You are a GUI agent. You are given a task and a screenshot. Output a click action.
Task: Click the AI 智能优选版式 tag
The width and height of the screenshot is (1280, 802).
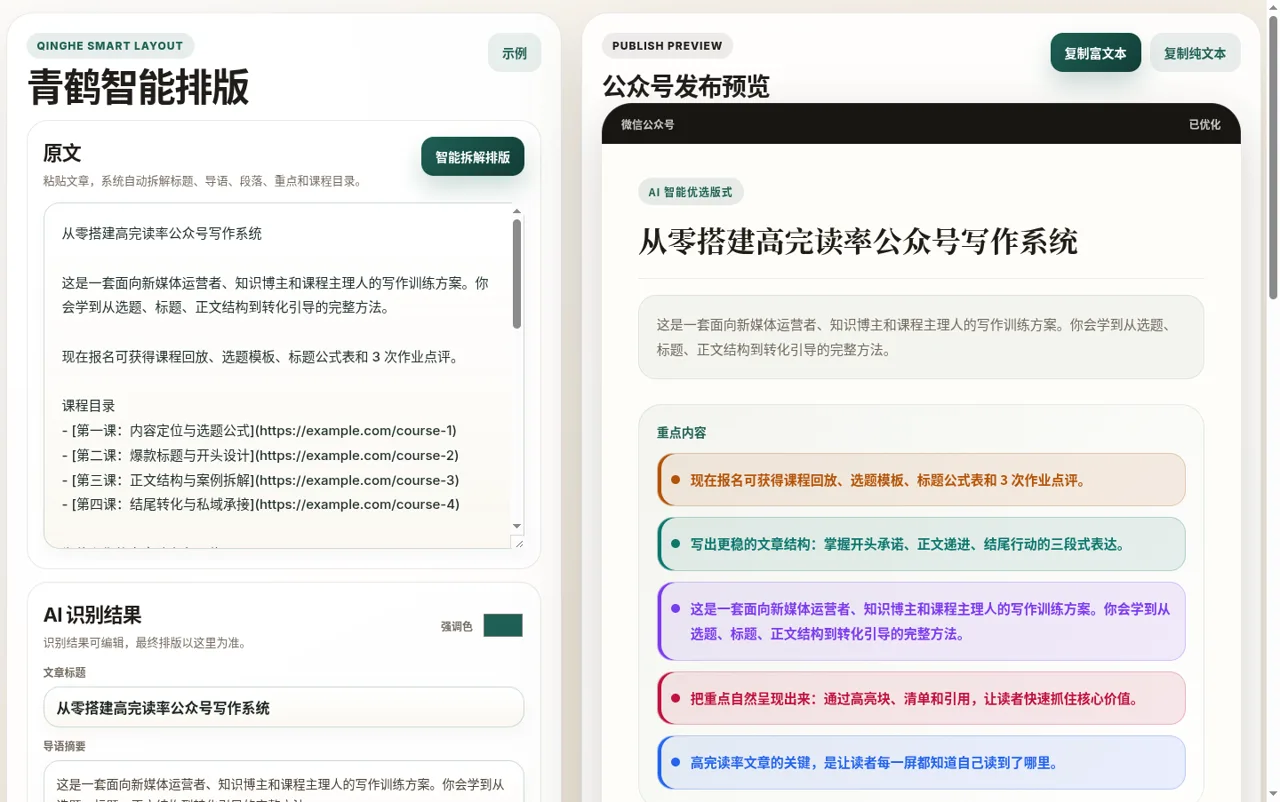point(690,192)
